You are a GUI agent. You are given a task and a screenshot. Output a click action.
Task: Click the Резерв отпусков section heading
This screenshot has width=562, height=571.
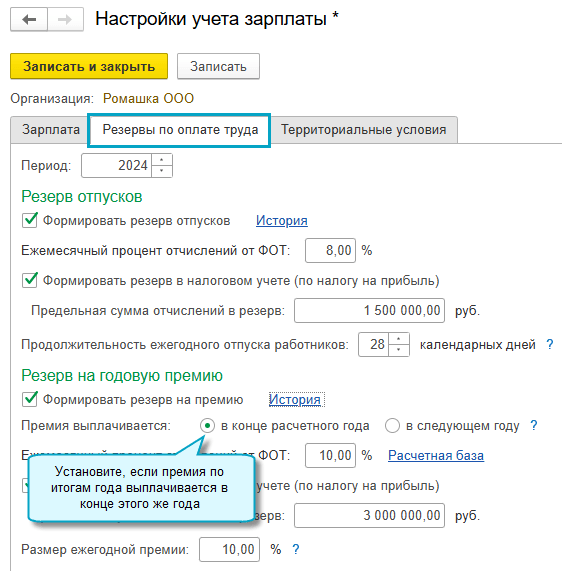[82, 197]
